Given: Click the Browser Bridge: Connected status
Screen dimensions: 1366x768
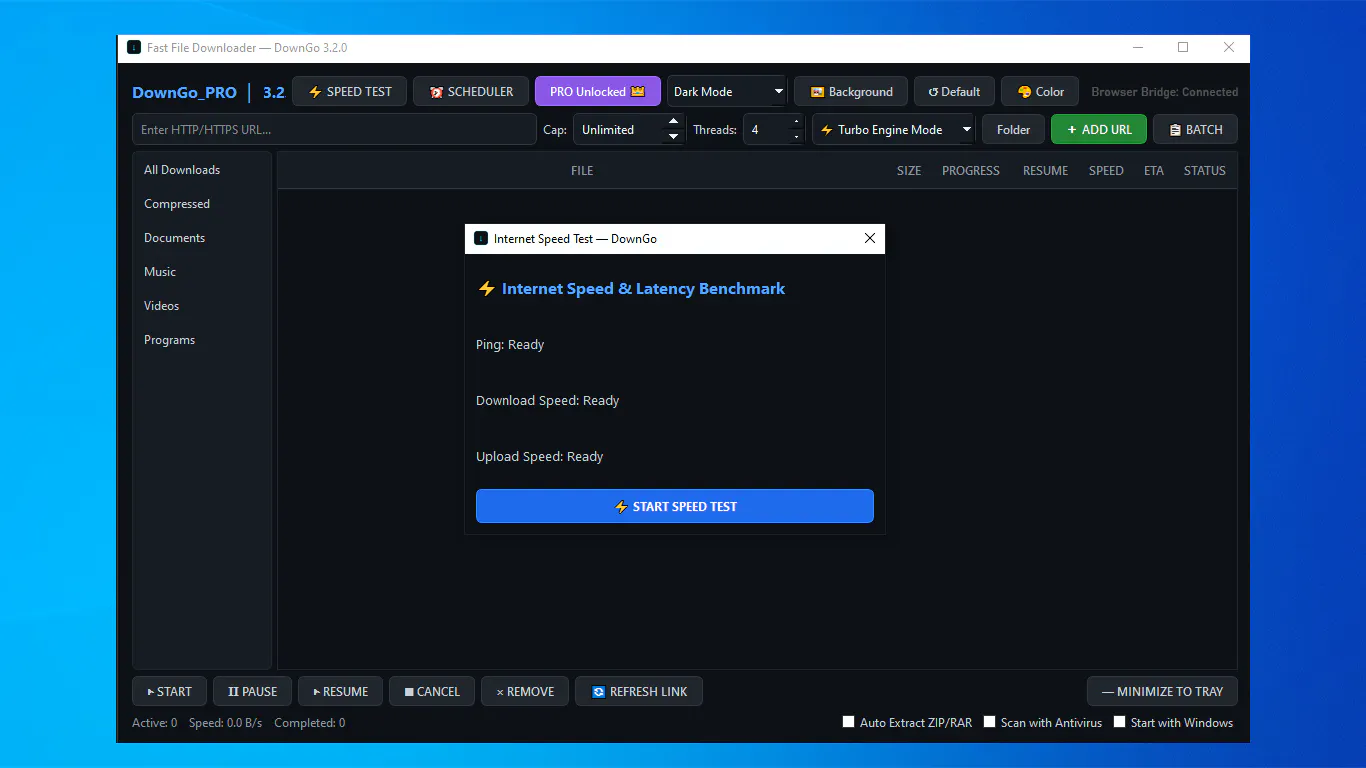Looking at the screenshot, I should (1164, 92).
